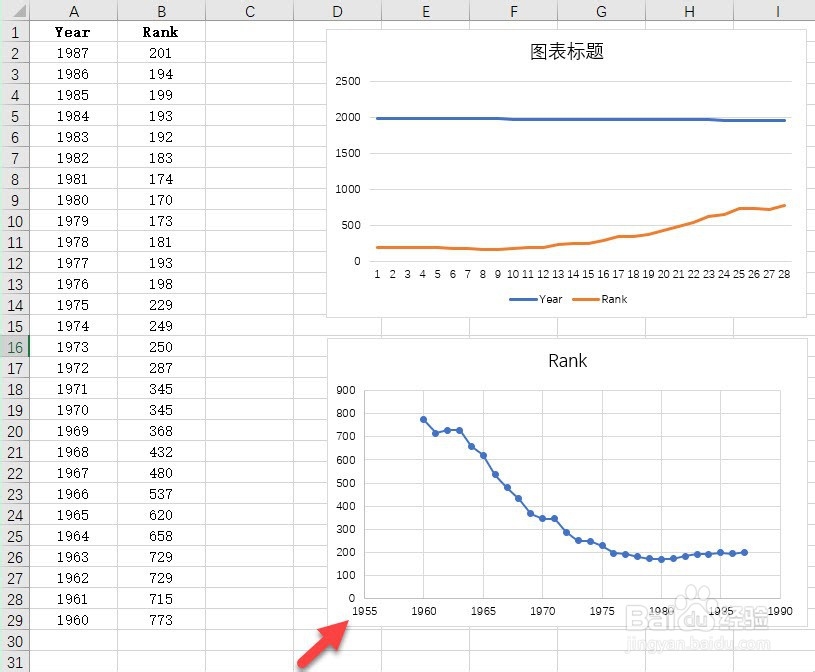Select cell containing year 1979

(73, 221)
